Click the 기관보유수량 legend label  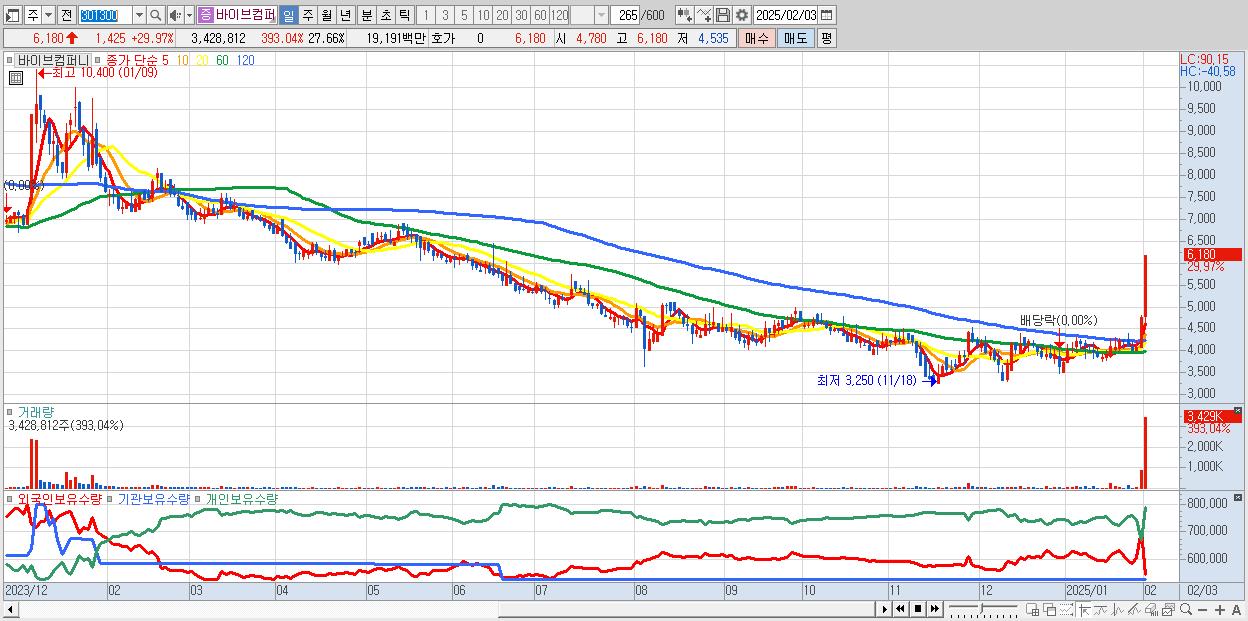click(153, 498)
